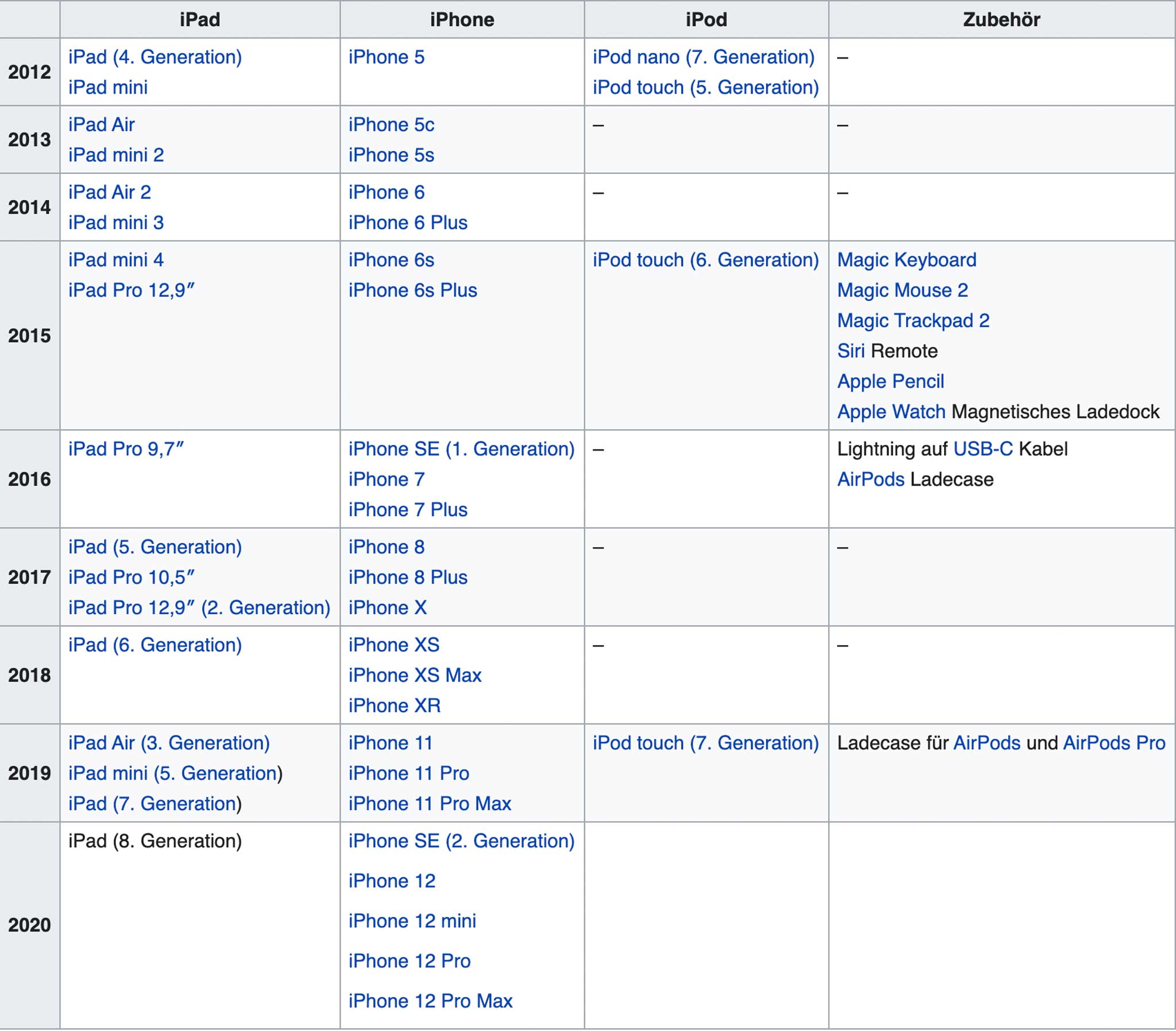Follow the Magic Keyboard link
Viewport: 1176px width, 1031px height.
click(906, 260)
